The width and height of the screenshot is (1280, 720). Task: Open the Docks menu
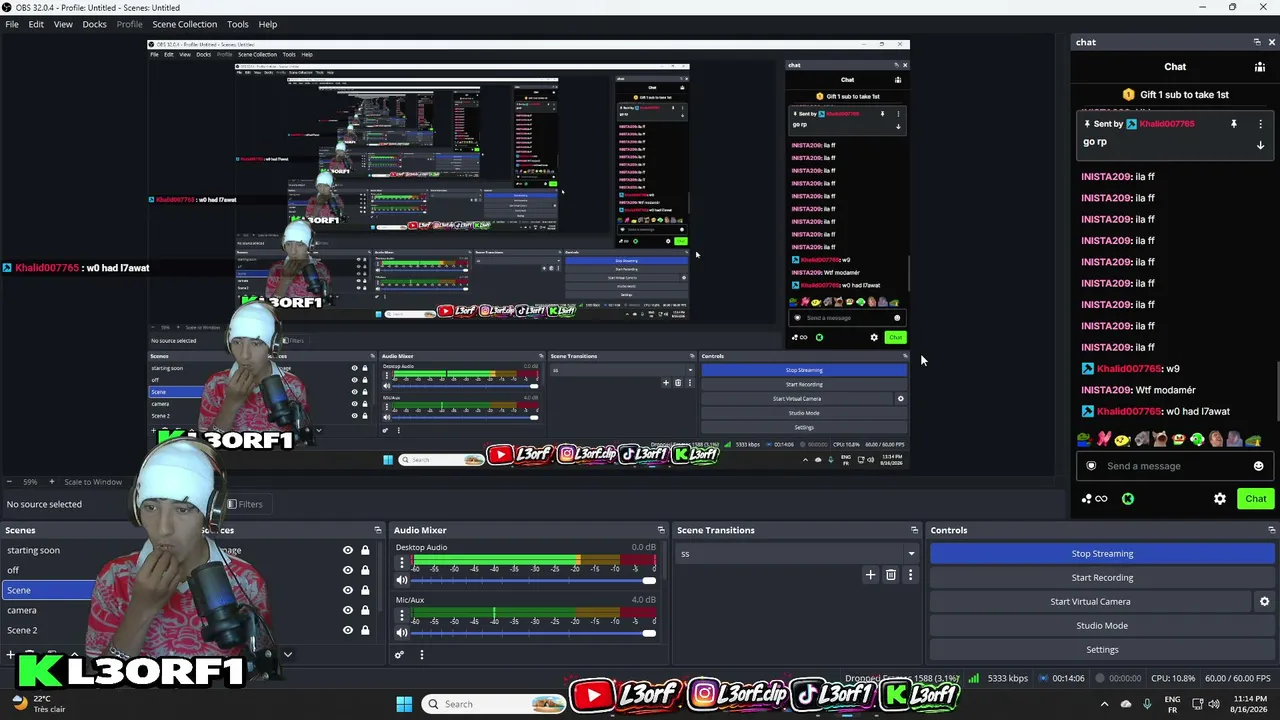tap(94, 24)
